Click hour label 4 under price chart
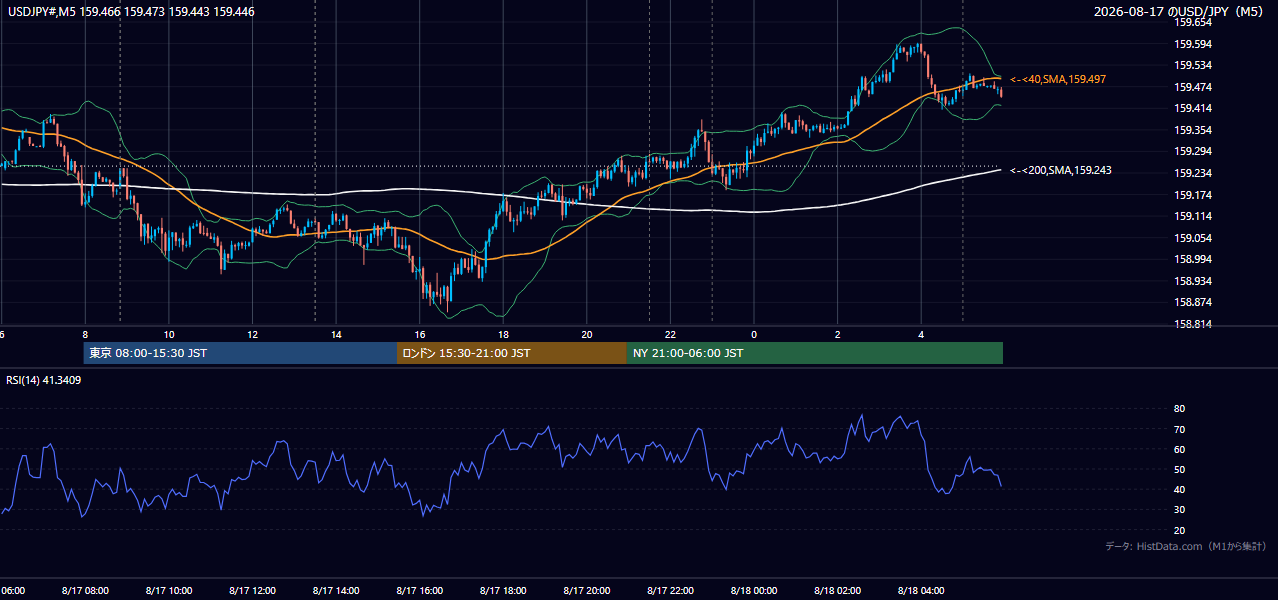This screenshot has height=600, width=1278. (x=921, y=334)
